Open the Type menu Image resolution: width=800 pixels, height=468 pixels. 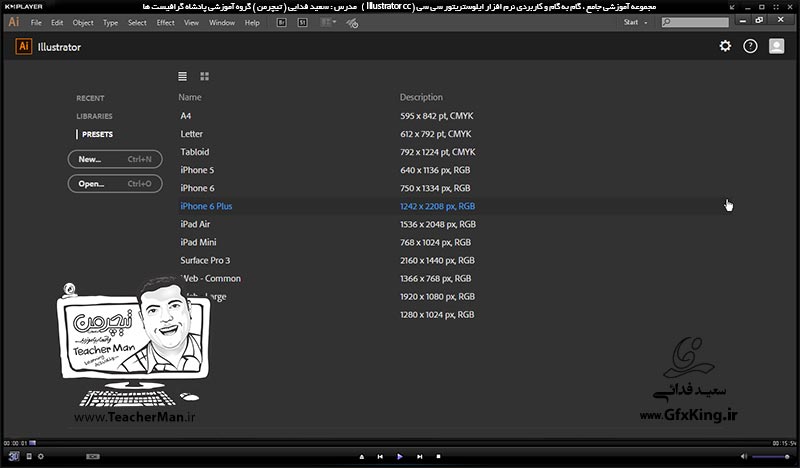(x=110, y=22)
